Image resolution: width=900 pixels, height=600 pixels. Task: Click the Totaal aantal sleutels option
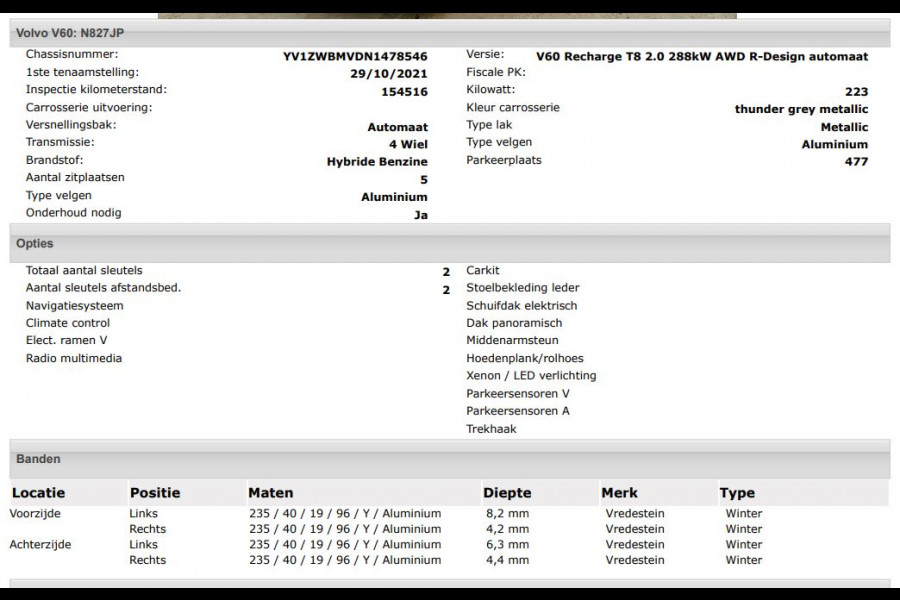coord(85,270)
